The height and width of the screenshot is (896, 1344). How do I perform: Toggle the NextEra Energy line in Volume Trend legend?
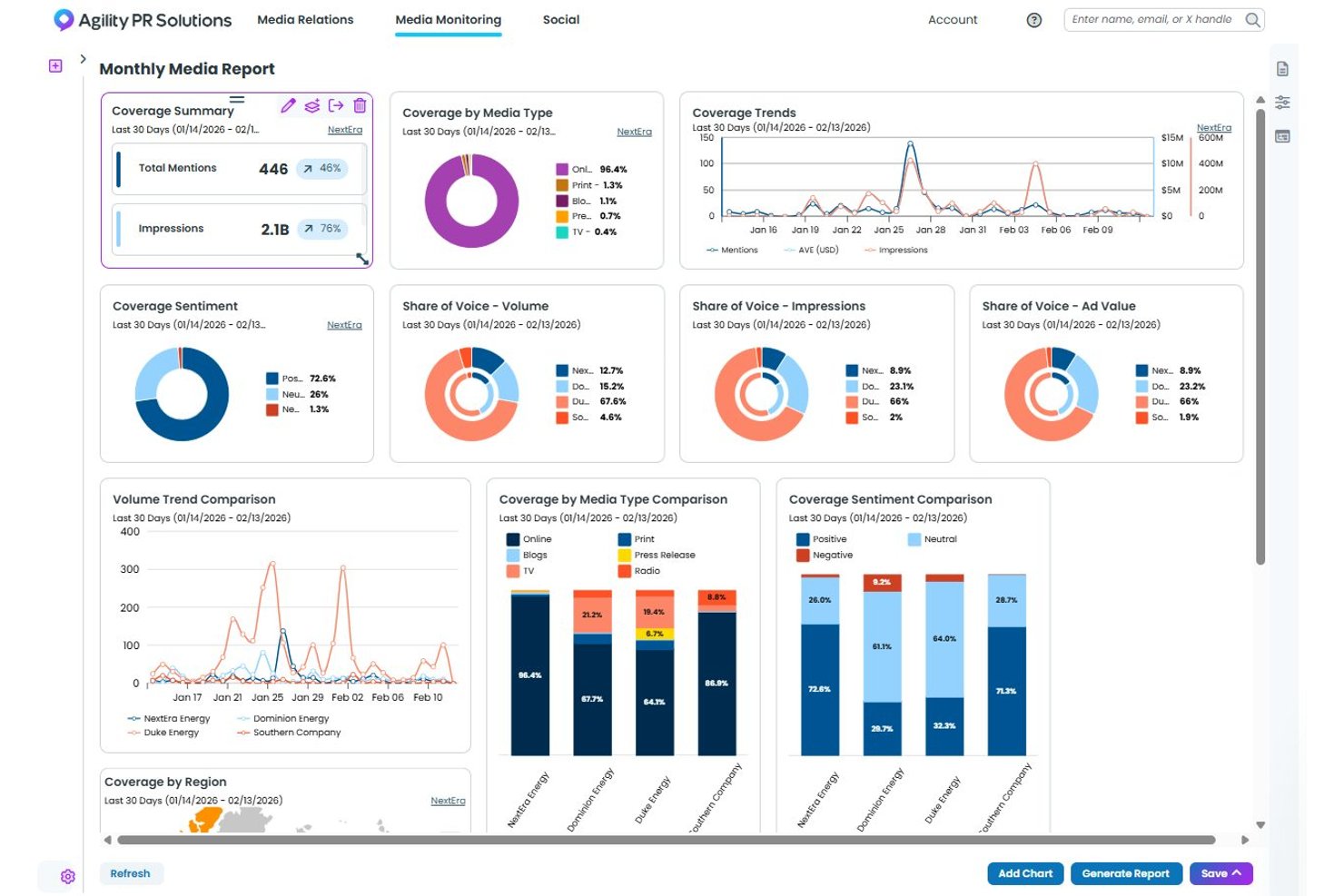point(169,718)
